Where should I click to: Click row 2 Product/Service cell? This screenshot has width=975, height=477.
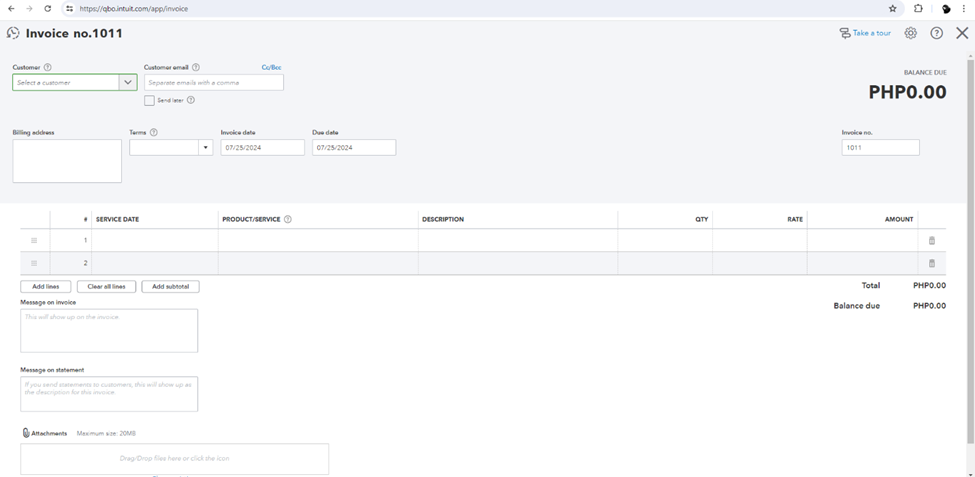[x=318, y=263]
